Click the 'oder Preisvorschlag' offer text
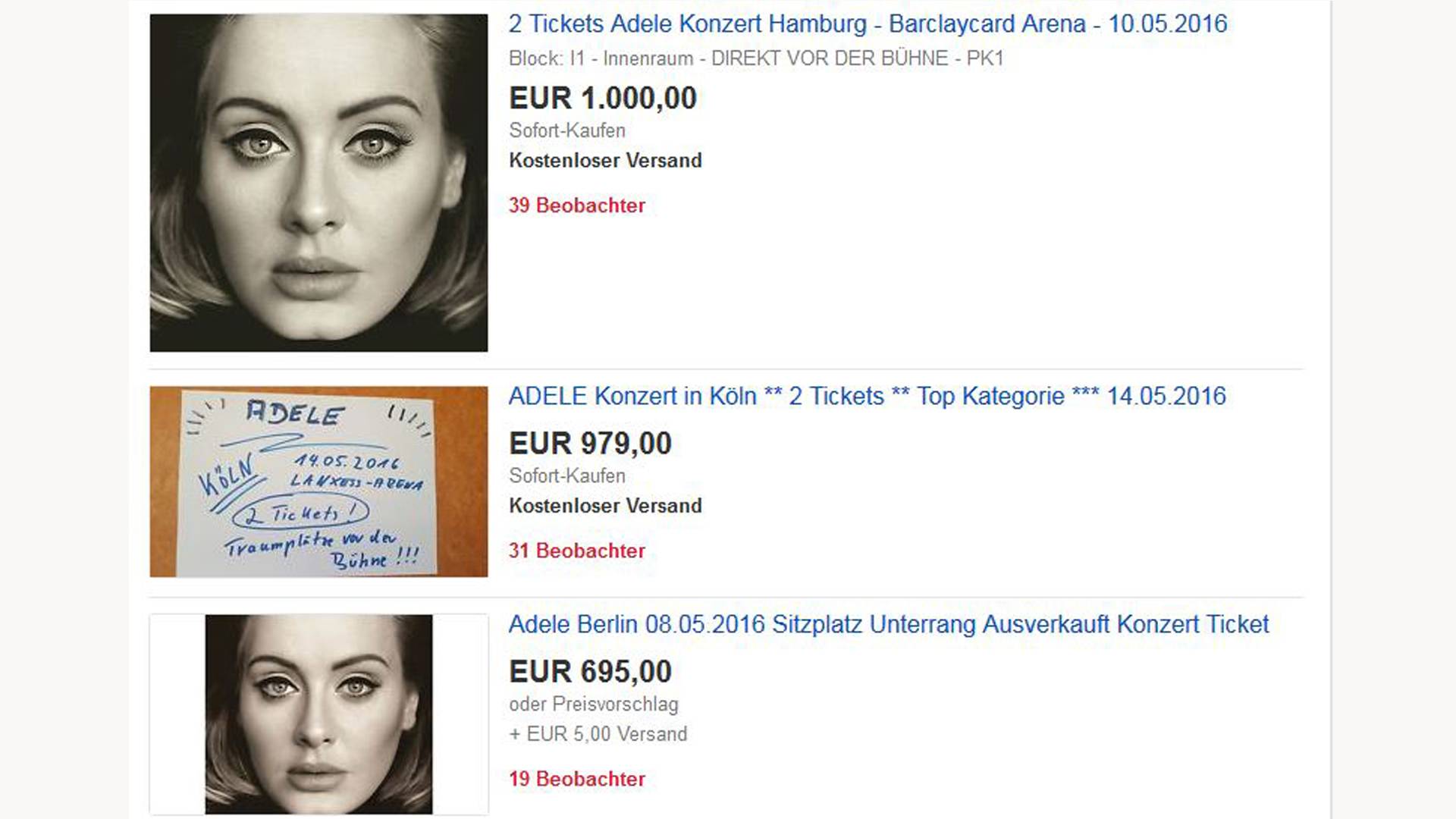Screen dimensions: 1456x819 594,704
